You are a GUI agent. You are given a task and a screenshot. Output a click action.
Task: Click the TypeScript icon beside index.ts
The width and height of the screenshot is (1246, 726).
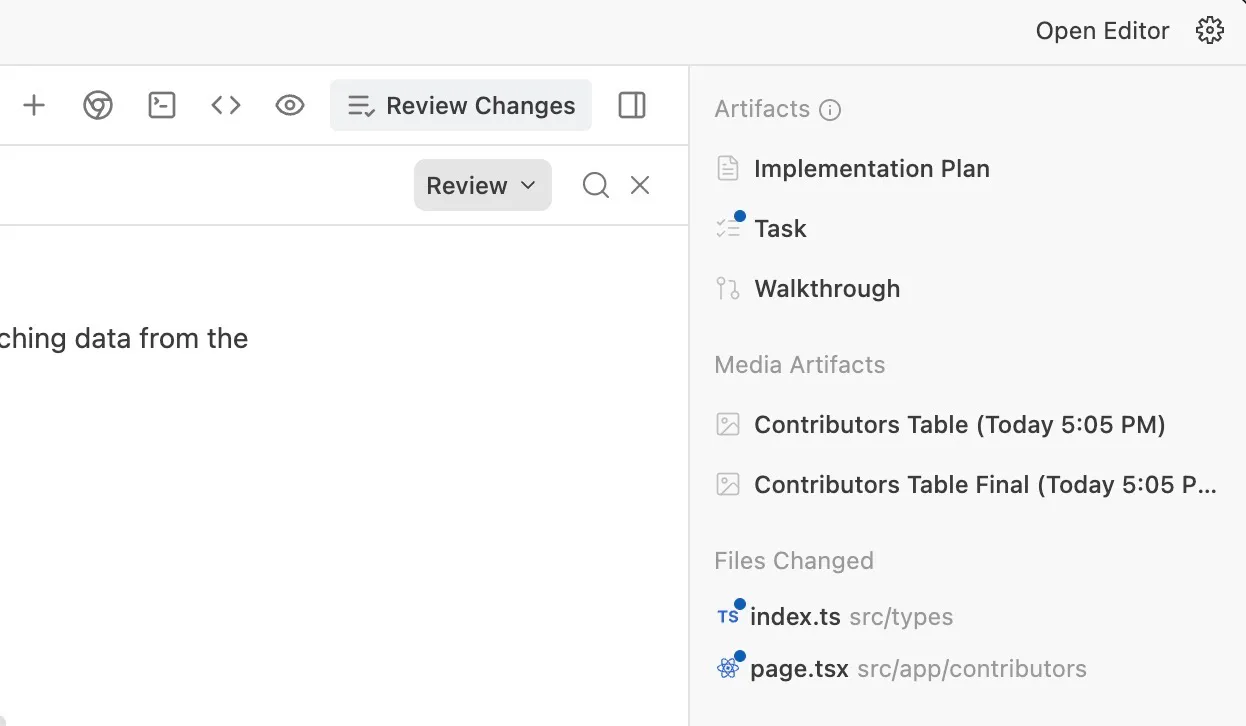click(x=727, y=616)
